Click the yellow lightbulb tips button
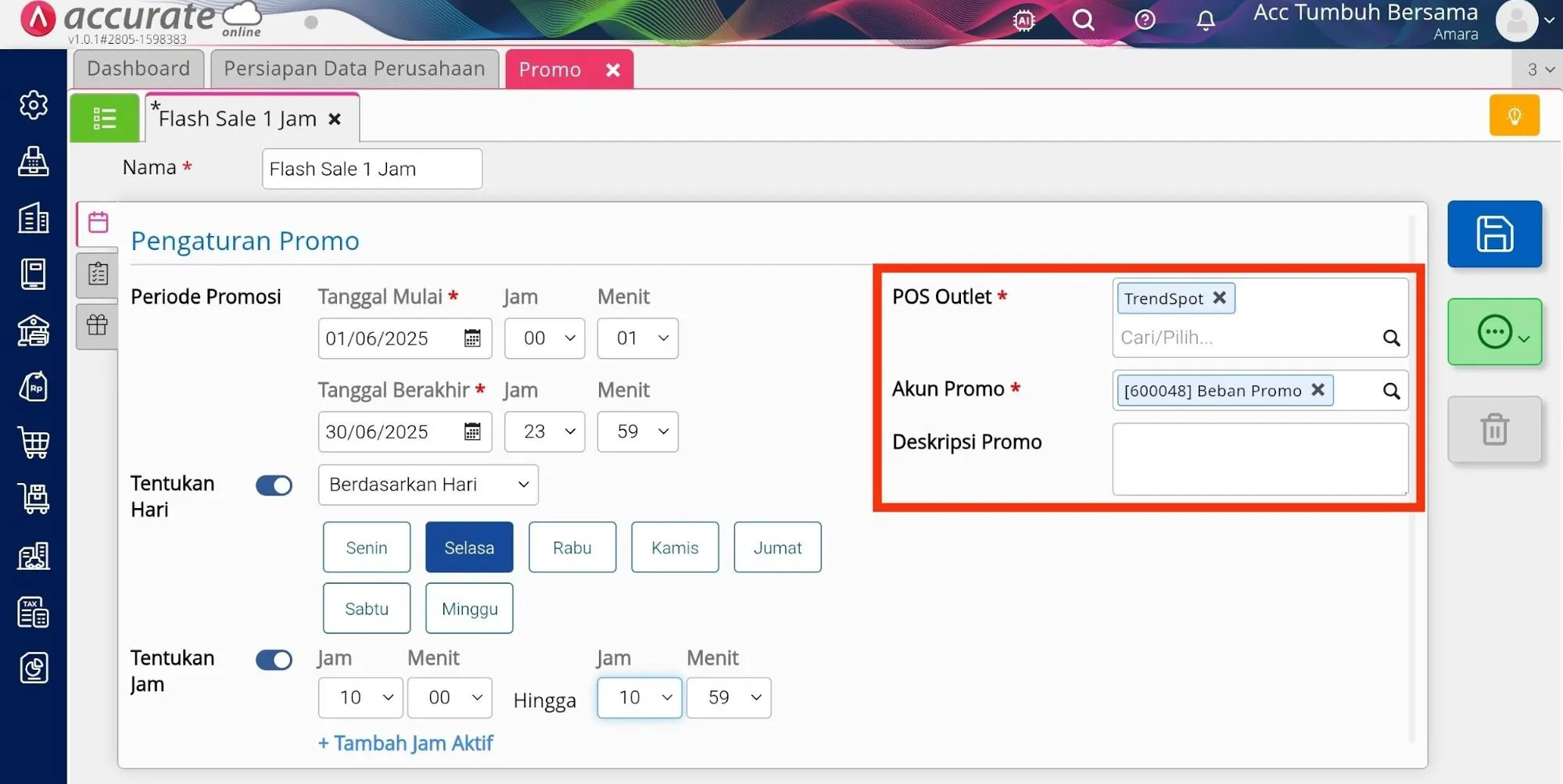The width and height of the screenshot is (1563, 784). click(1515, 116)
